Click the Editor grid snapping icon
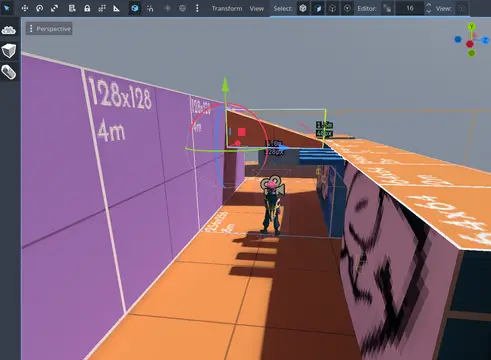 pyautogui.click(x=387, y=8)
